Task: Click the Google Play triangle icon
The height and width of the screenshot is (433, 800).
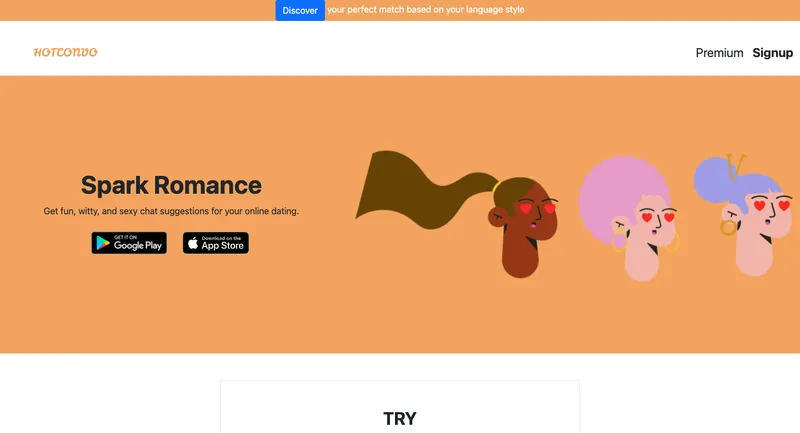Action: coord(103,243)
